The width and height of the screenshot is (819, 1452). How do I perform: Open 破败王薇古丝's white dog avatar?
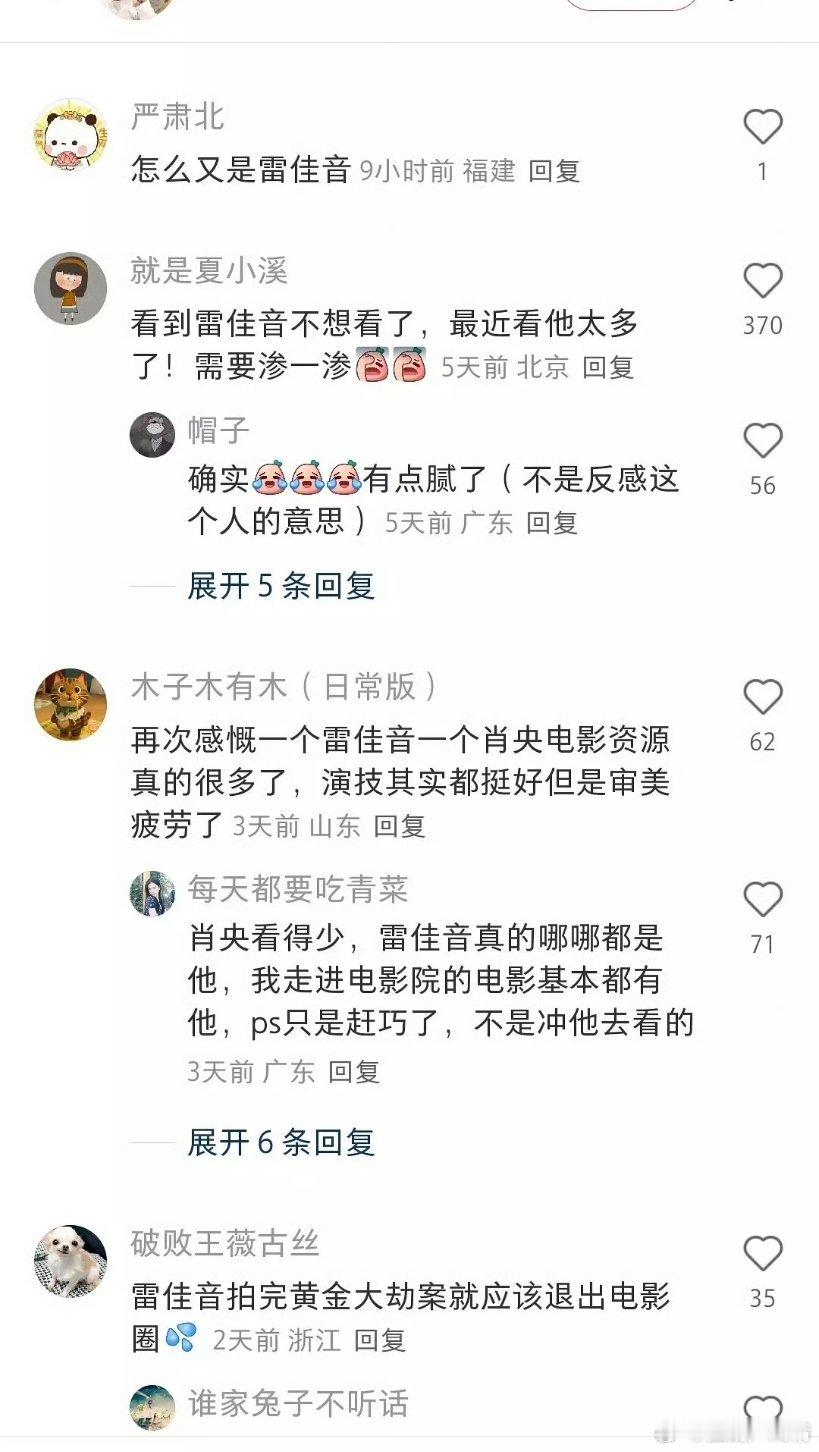(70, 1261)
